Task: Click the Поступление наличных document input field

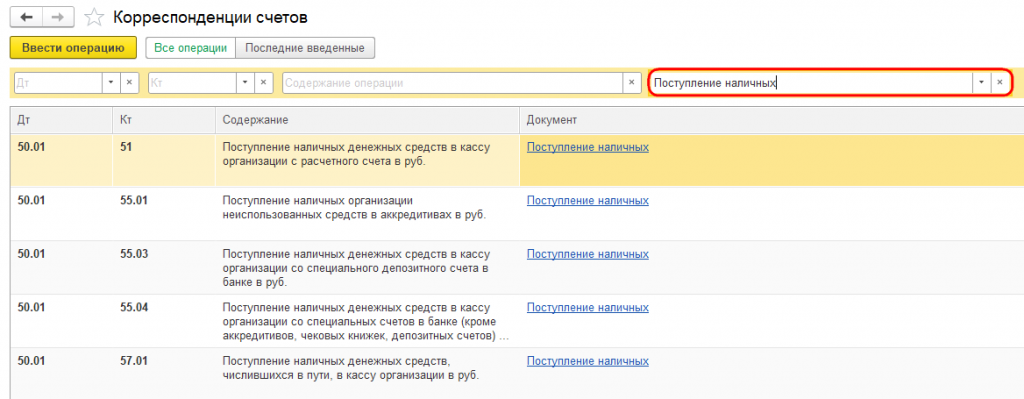Action: coord(811,83)
